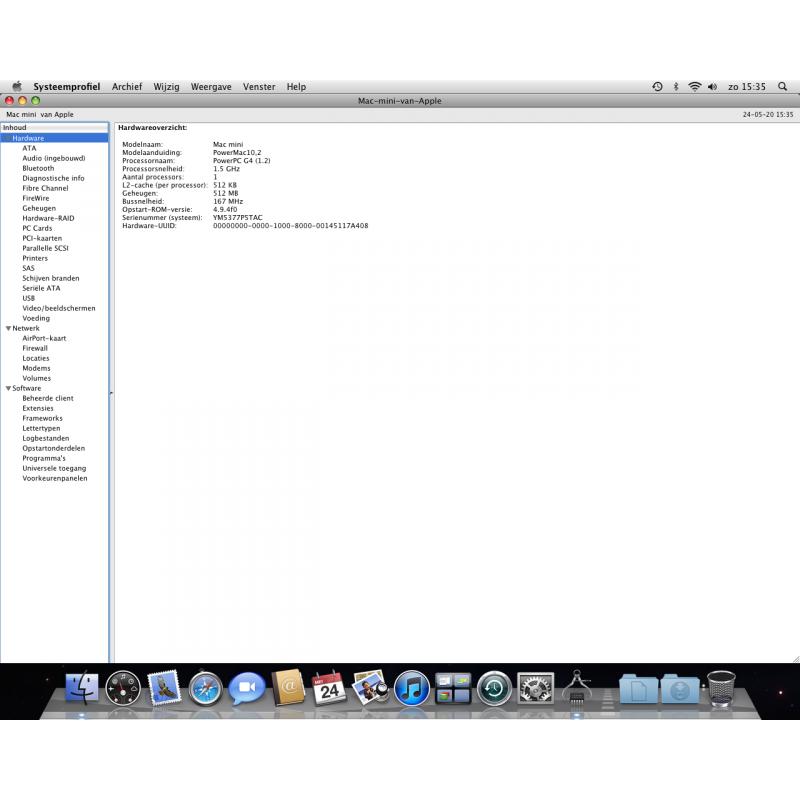Screen dimensions: 800x800
Task: Select Seriële ATA item
Action: click(41, 288)
